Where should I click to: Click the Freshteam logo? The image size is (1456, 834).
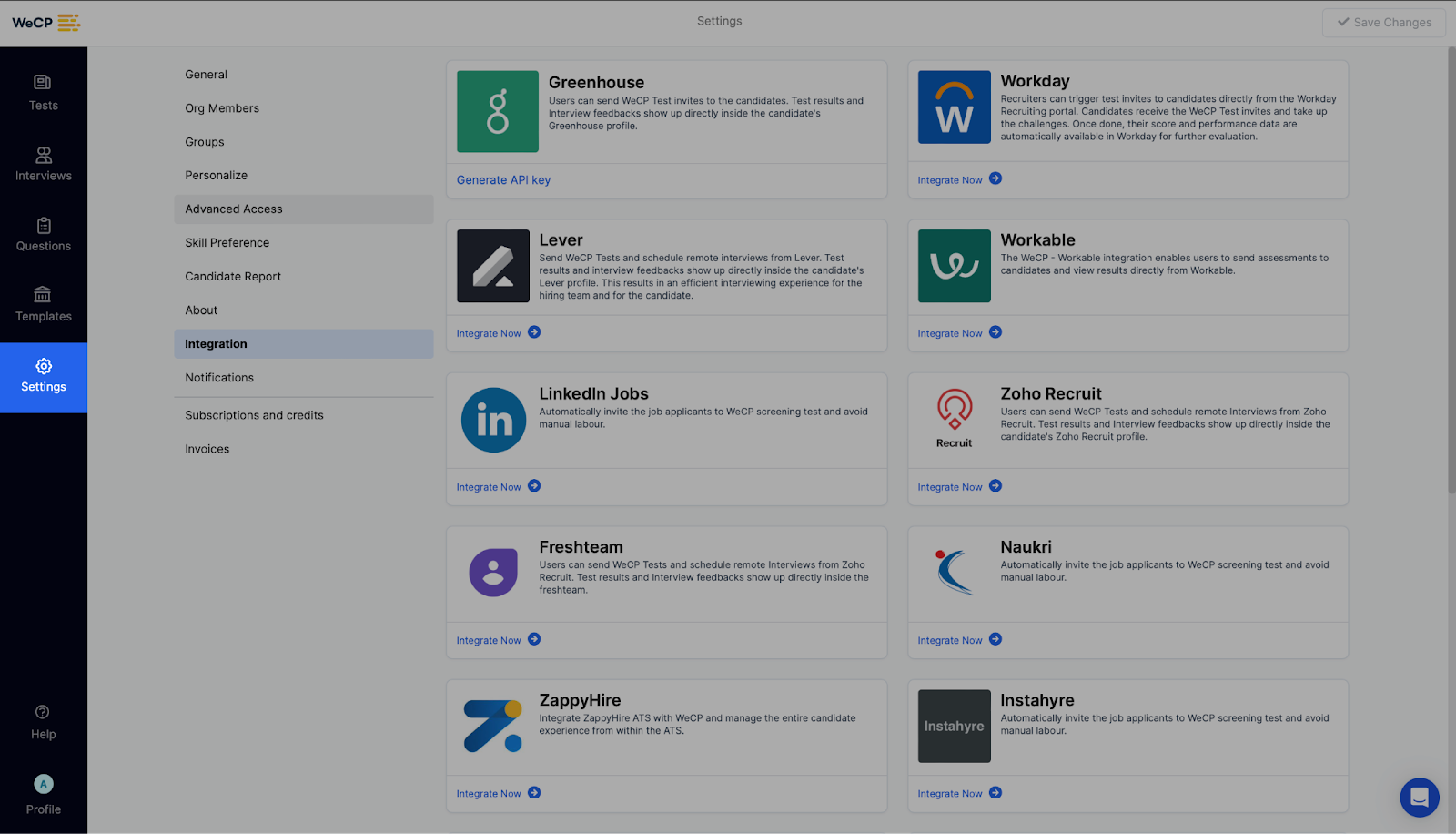point(493,573)
